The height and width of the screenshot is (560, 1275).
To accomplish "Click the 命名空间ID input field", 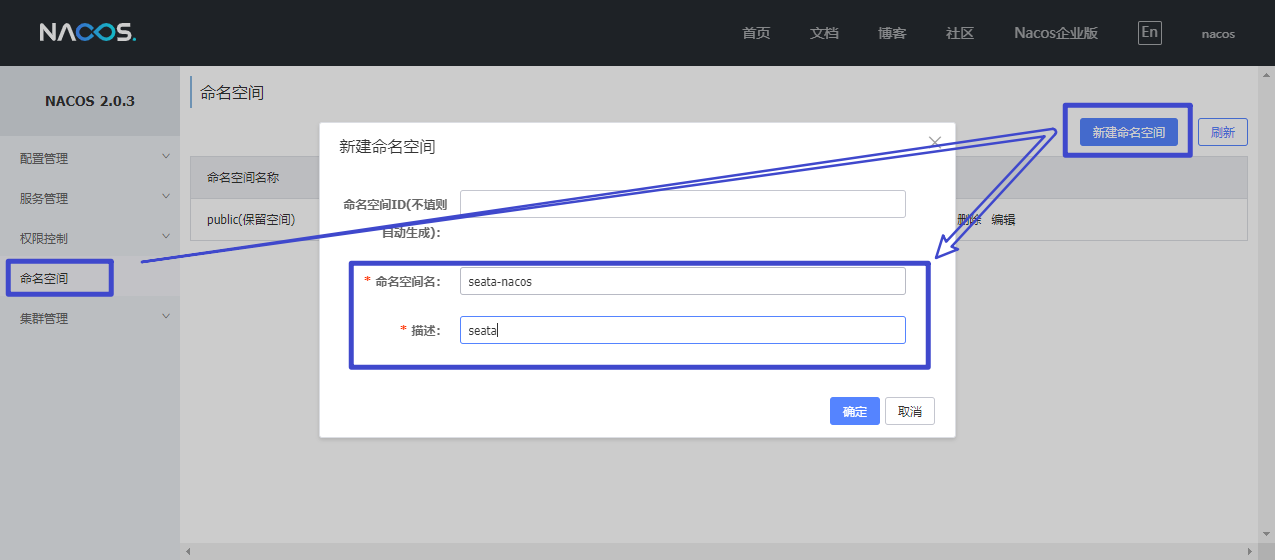I will pyautogui.click(x=682, y=204).
